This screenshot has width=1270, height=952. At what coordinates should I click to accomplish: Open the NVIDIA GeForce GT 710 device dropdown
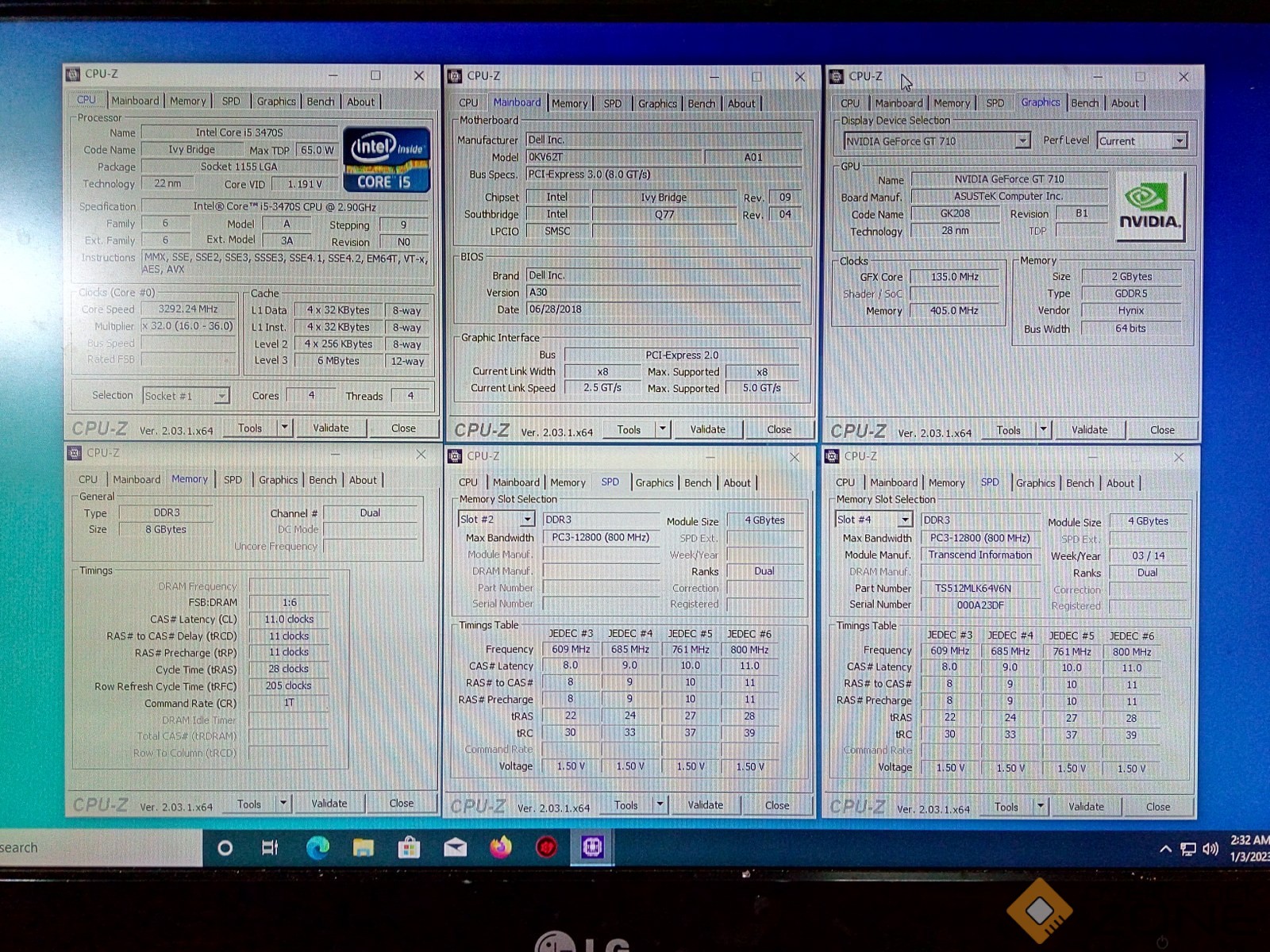coord(1022,141)
